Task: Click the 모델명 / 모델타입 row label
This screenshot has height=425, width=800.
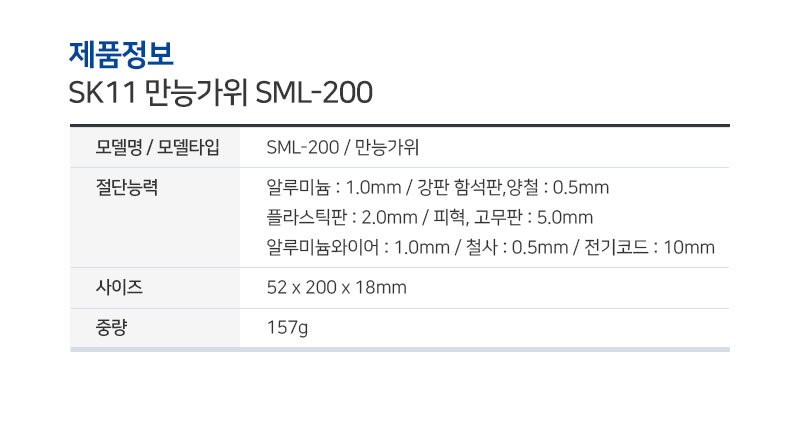Action: point(158,147)
